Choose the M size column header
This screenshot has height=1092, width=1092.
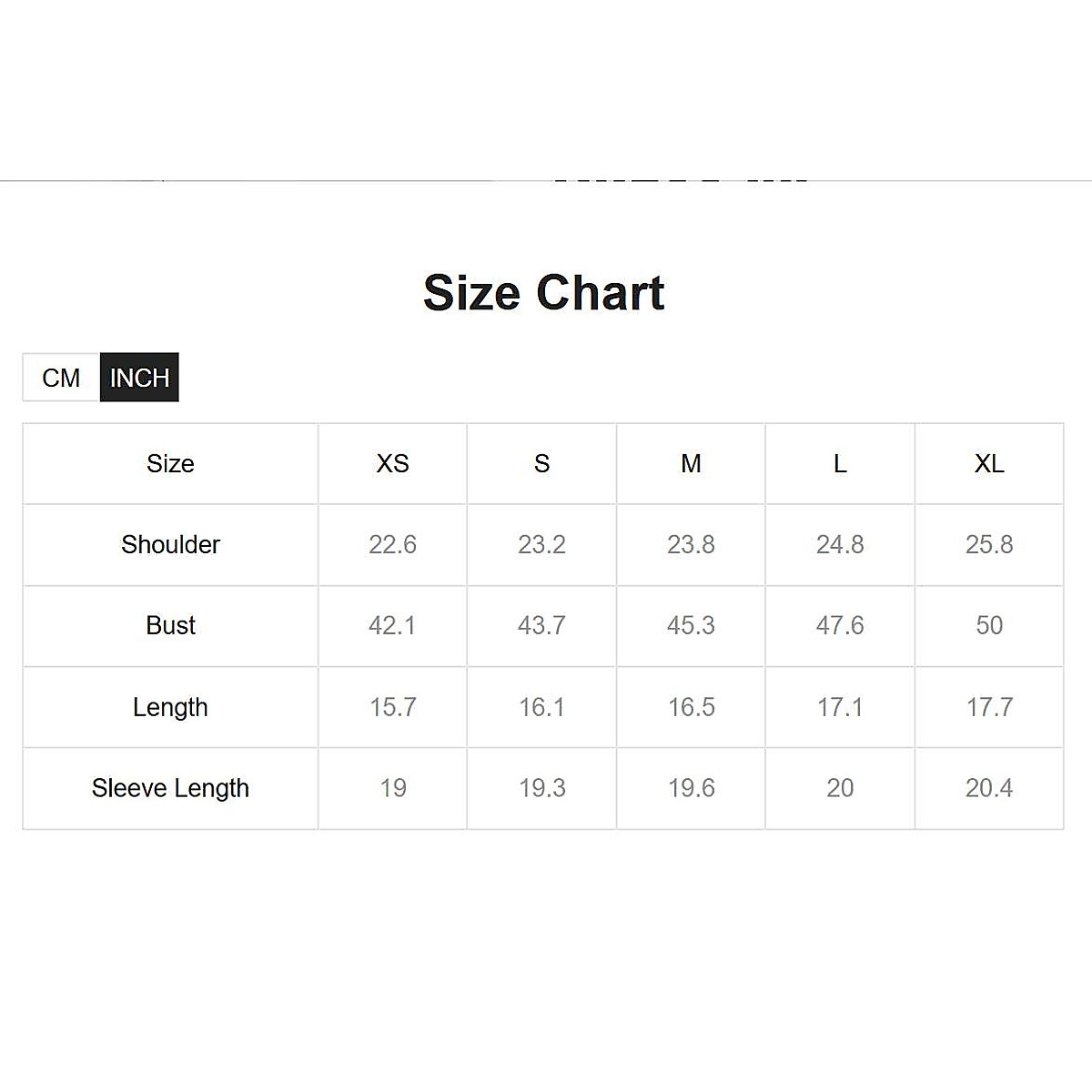coord(691,464)
